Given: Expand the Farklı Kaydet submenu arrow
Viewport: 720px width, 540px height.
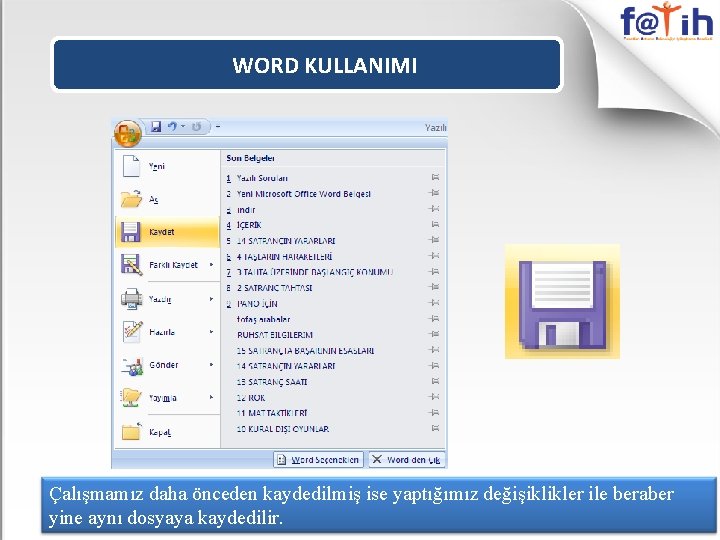Looking at the screenshot, I should [212, 264].
